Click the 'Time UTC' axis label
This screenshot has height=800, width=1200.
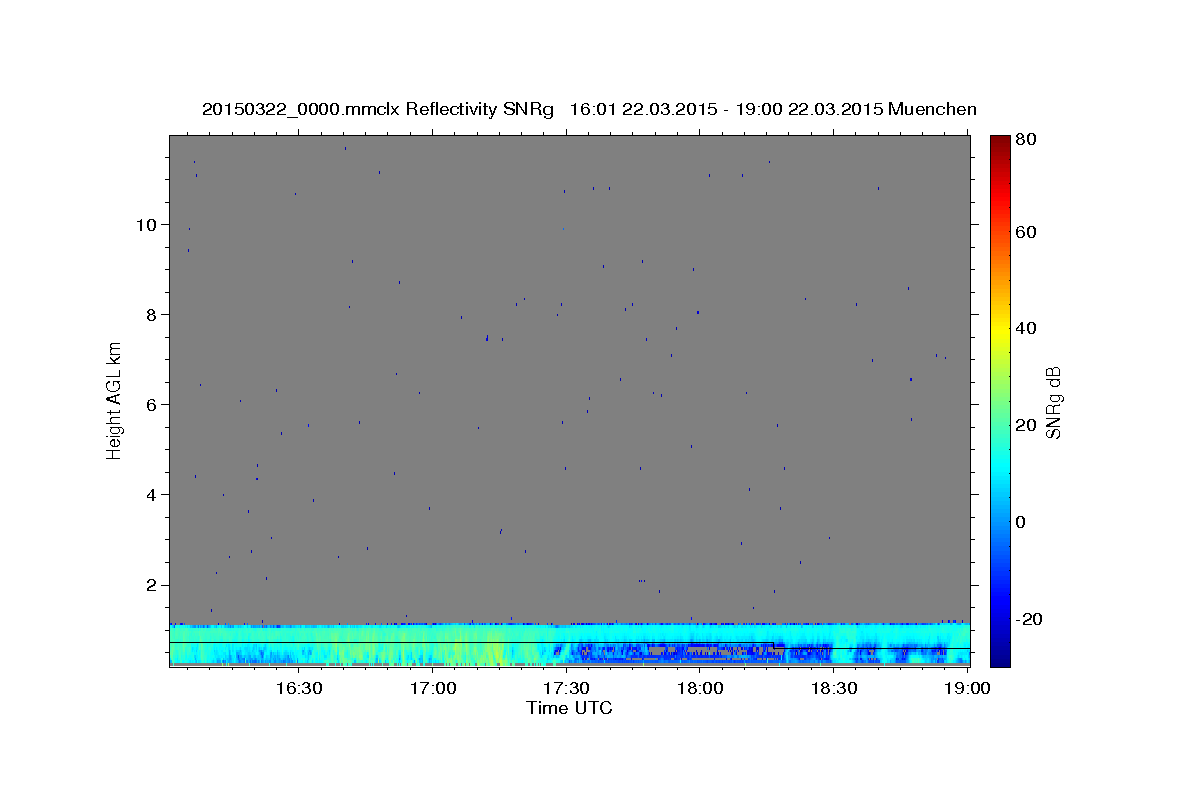569,708
